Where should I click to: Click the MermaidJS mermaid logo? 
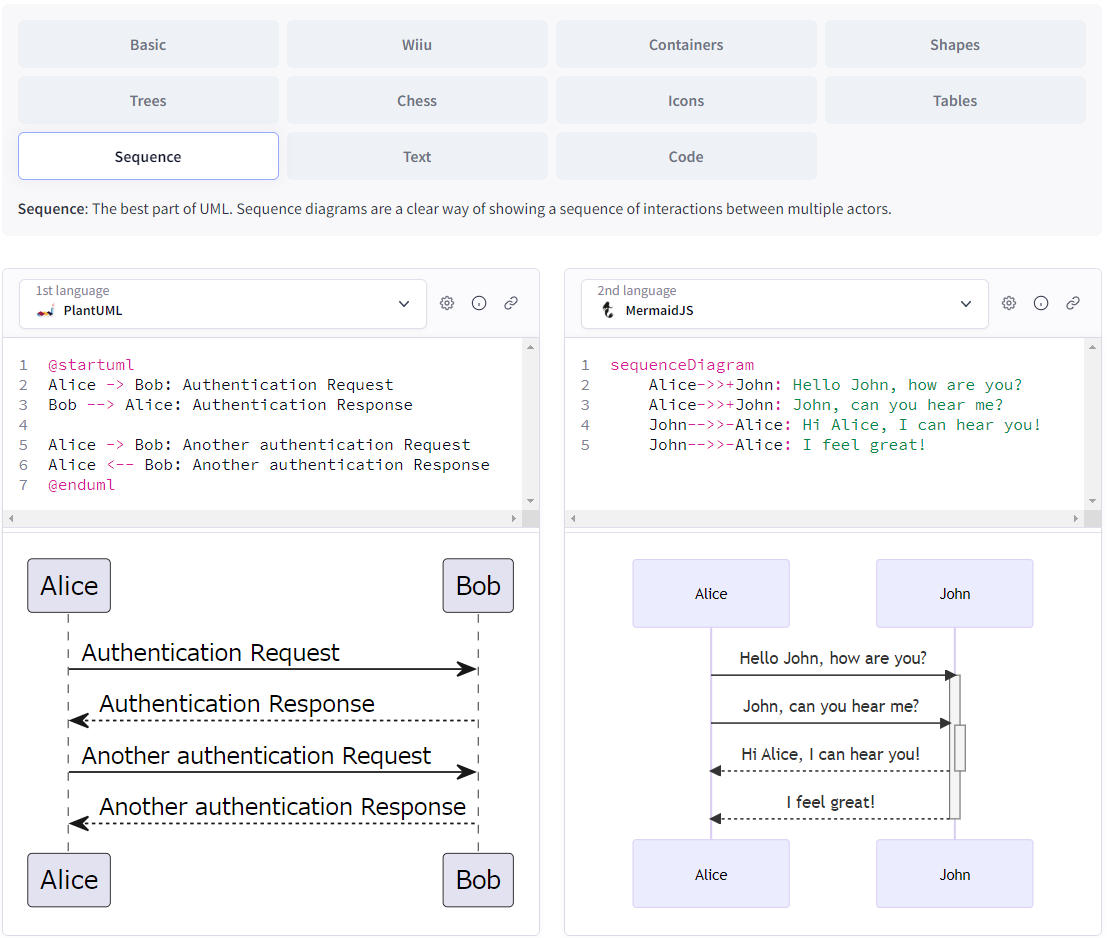pos(607,310)
